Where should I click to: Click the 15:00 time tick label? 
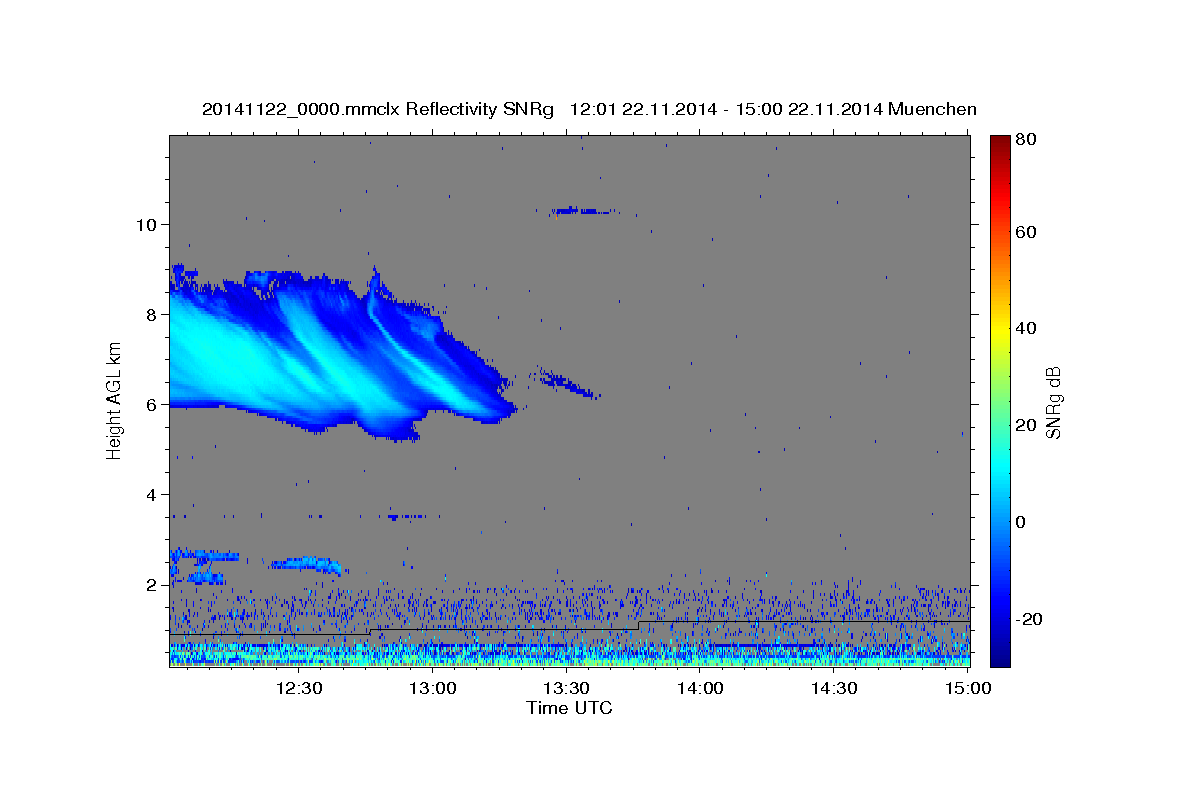click(968, 689)
